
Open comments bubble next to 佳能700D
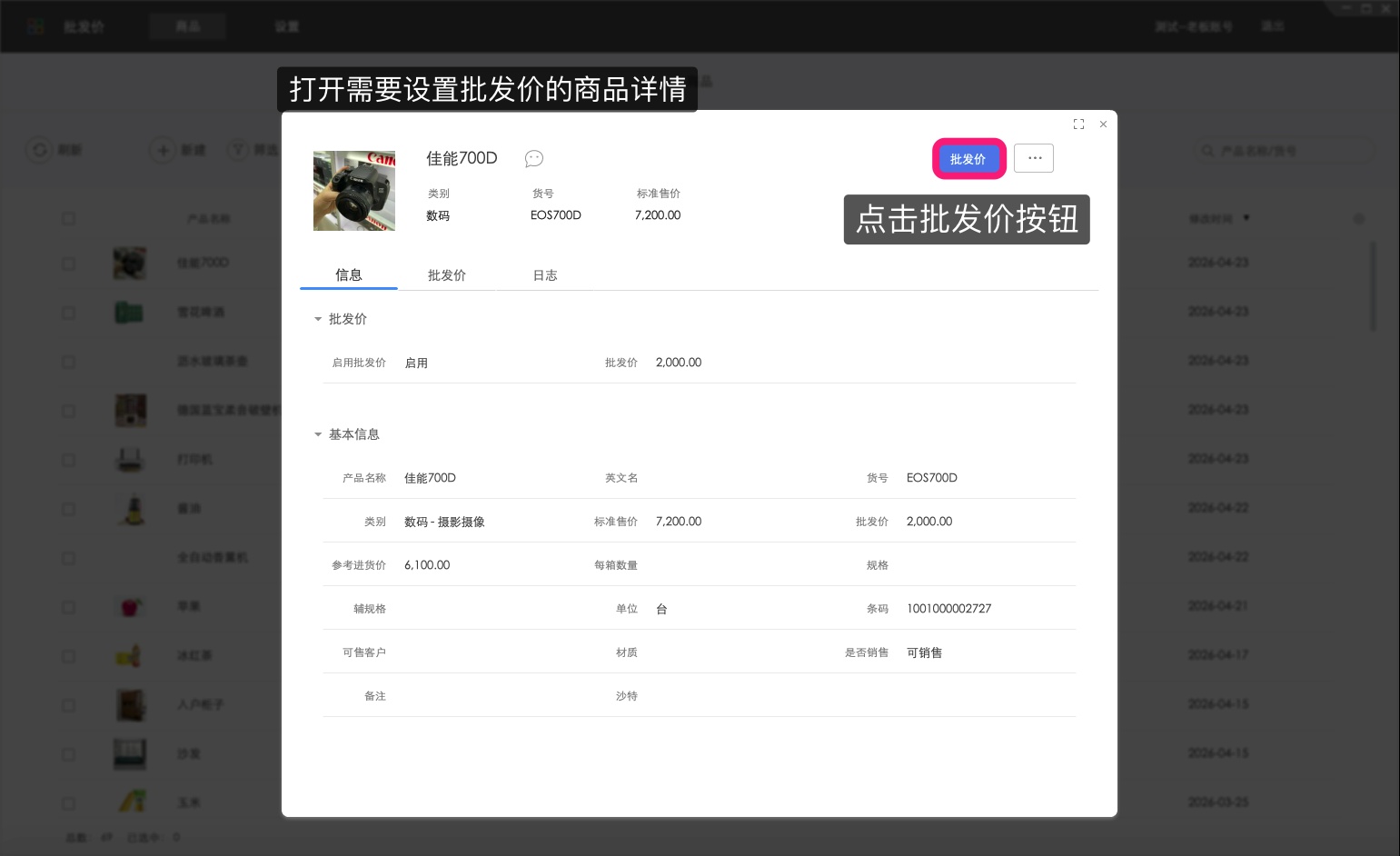[534, 159]
